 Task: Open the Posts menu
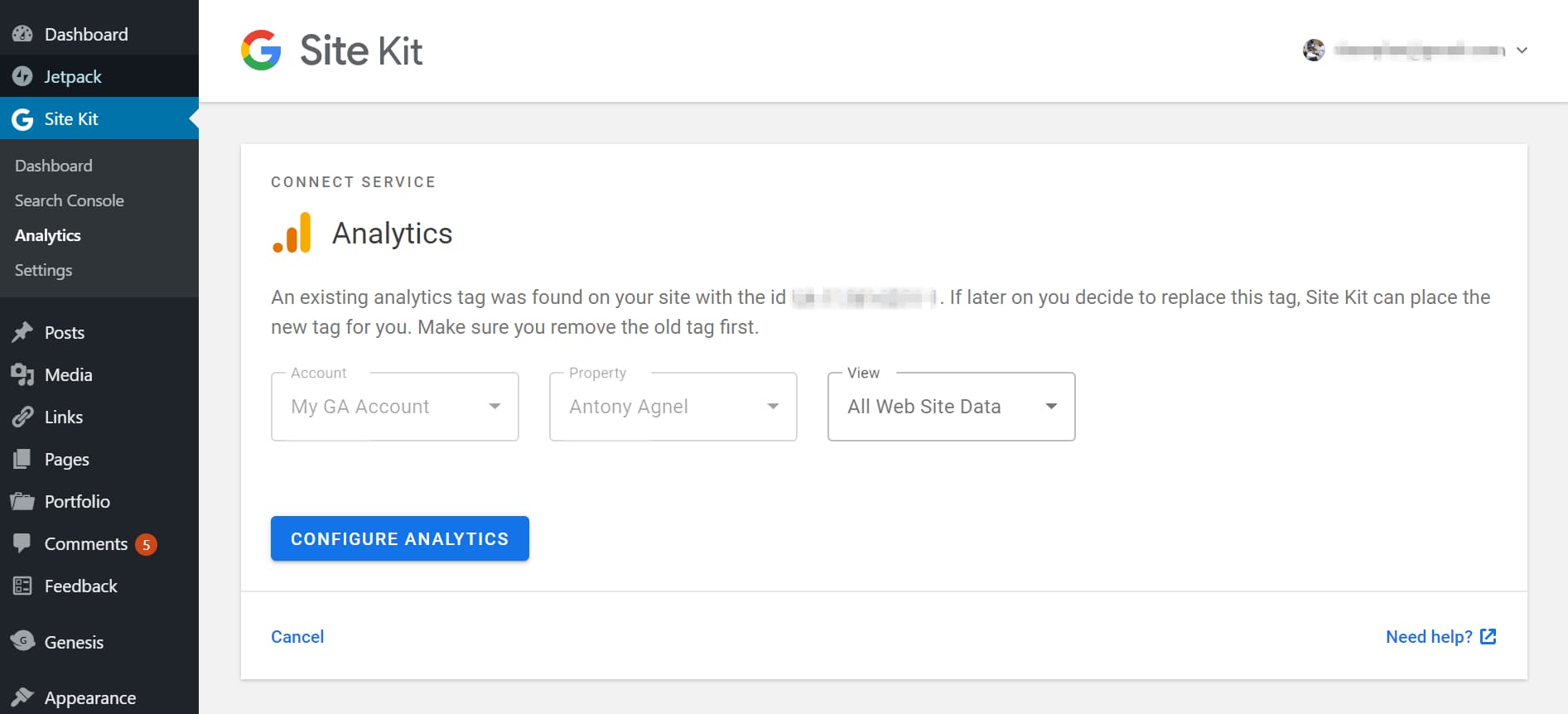coord(99,332)
